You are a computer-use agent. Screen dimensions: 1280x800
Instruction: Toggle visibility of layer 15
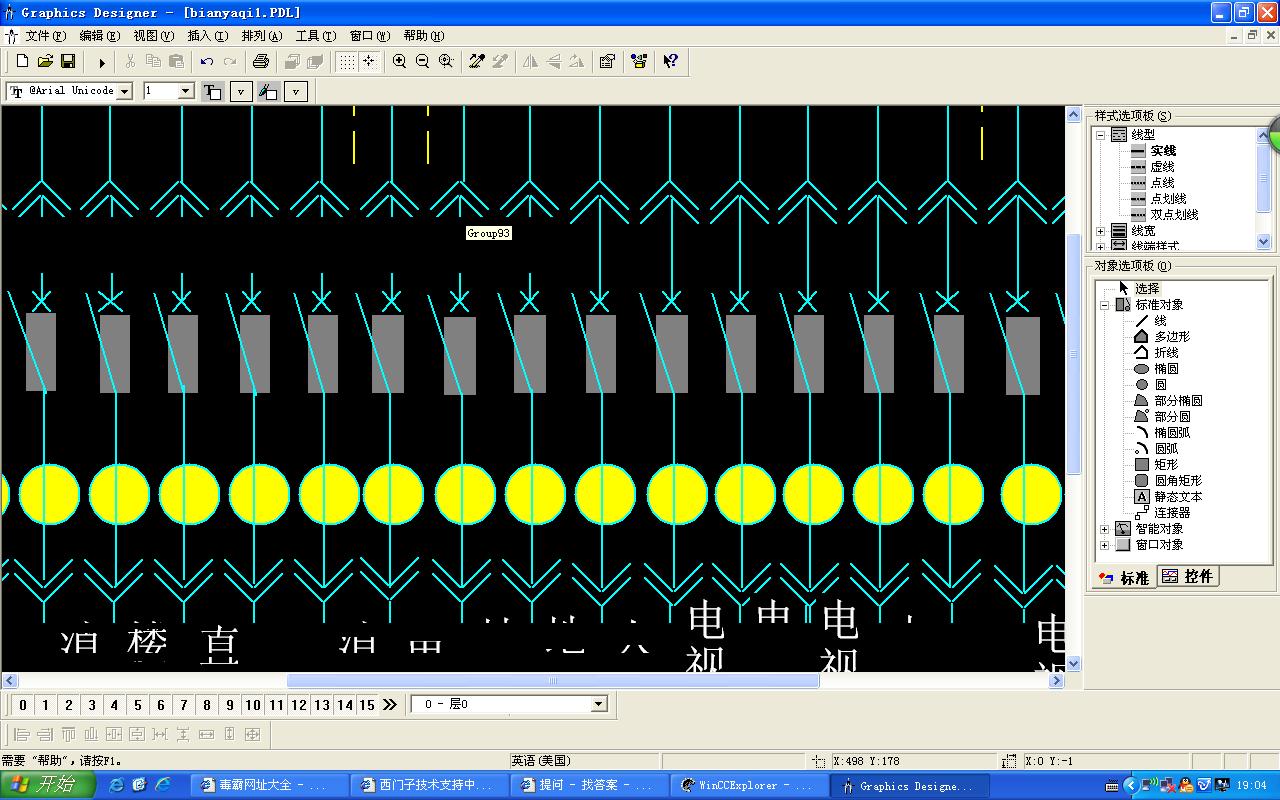click(x=367, y=705)
